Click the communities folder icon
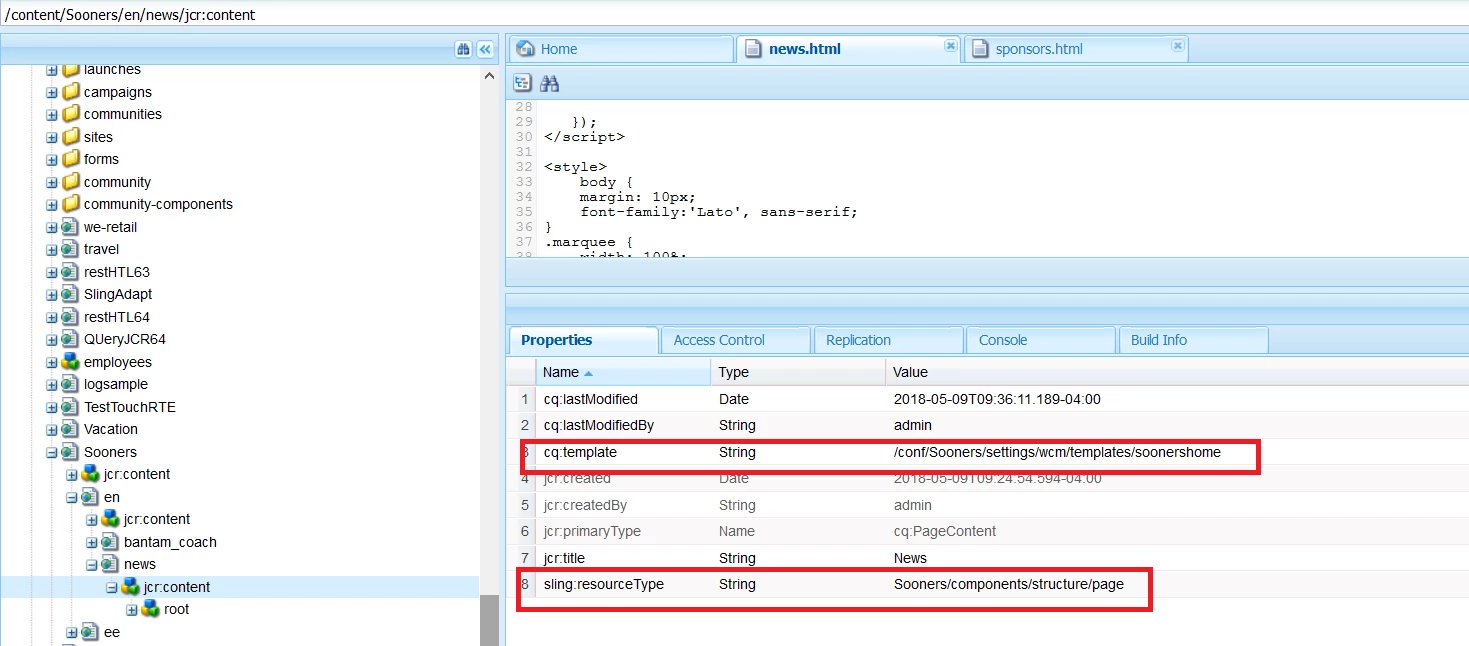Viewport: 1469px width, 646px height. 70,114
